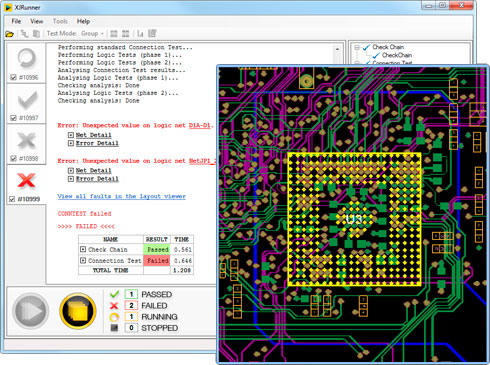Select the running board #10996 spinner
Screen dimensions: 490x365
click(26, 58)
